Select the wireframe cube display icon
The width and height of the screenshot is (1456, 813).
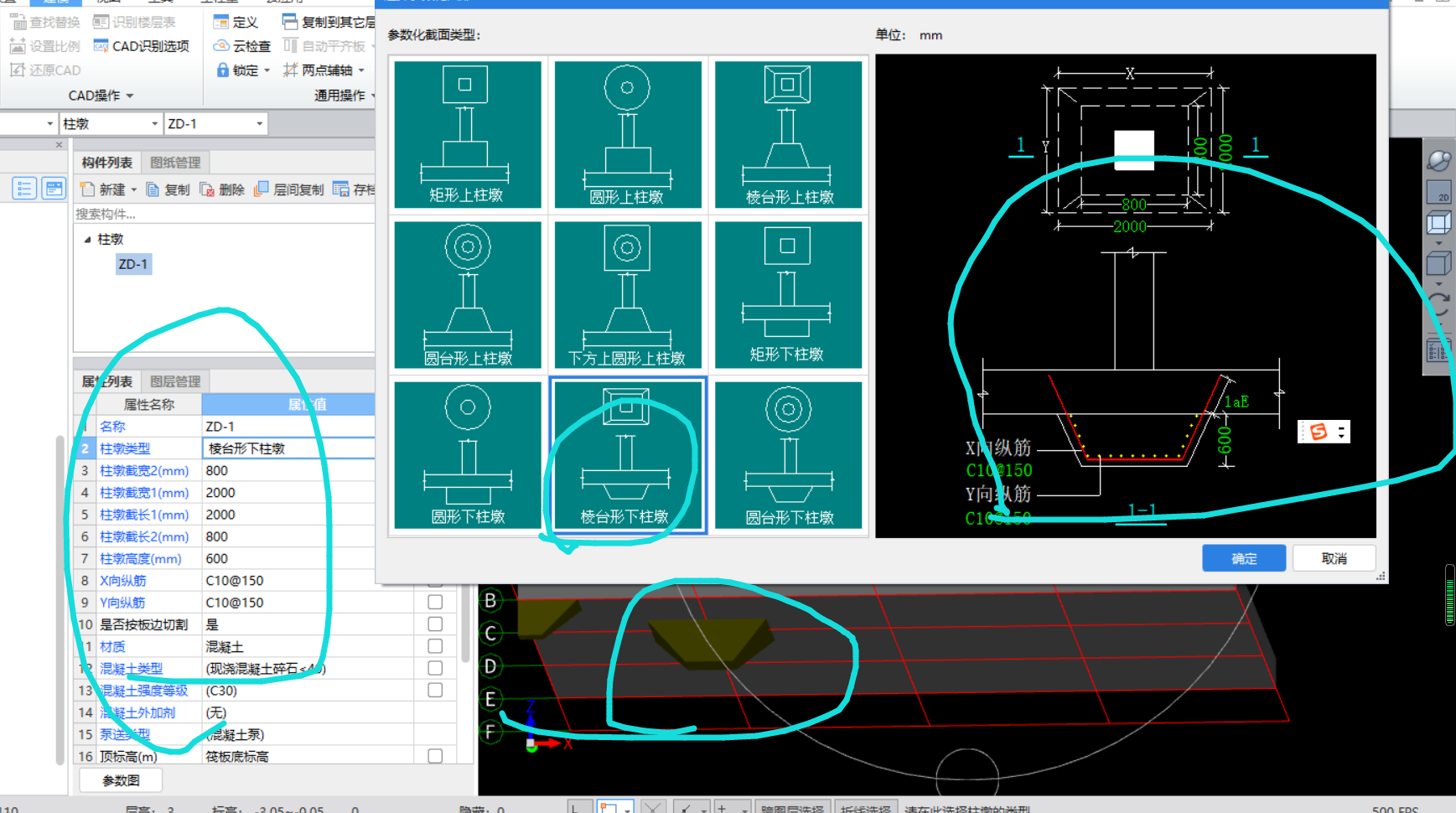(1438, 223)
